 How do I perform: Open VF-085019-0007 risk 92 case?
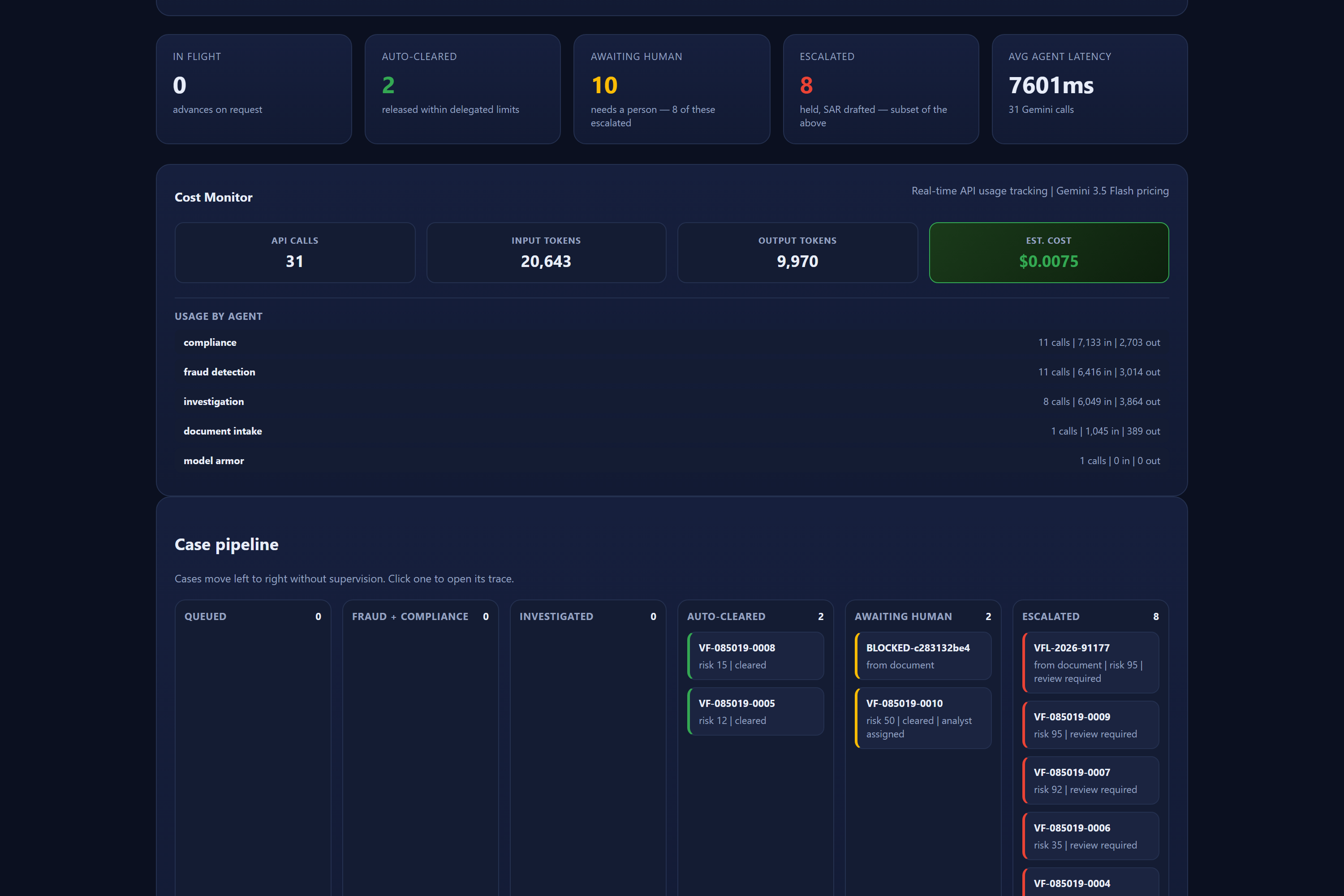click(x=1090, y=780)
